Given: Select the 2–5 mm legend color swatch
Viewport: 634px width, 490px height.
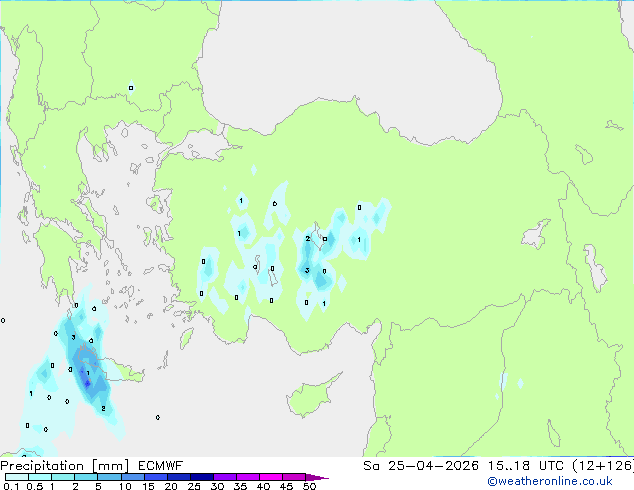Looking at the screenshot, I should pyautogui.click(x=86, y=477).
